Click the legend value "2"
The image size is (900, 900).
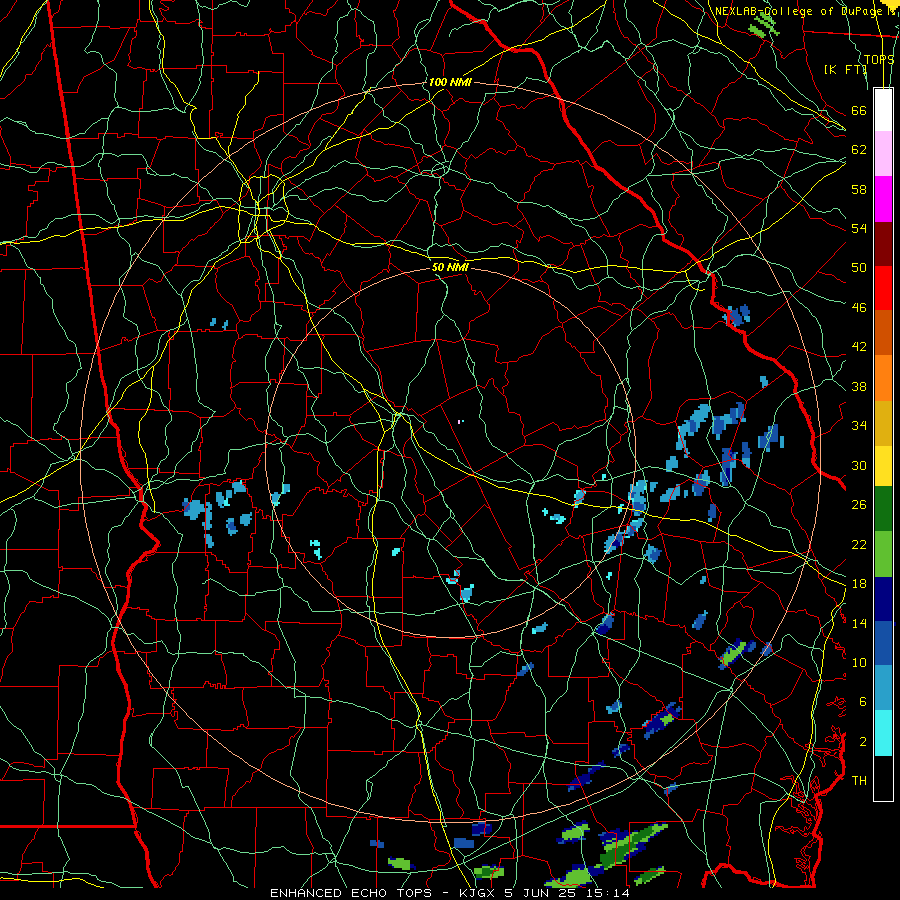tap(863, 742)
